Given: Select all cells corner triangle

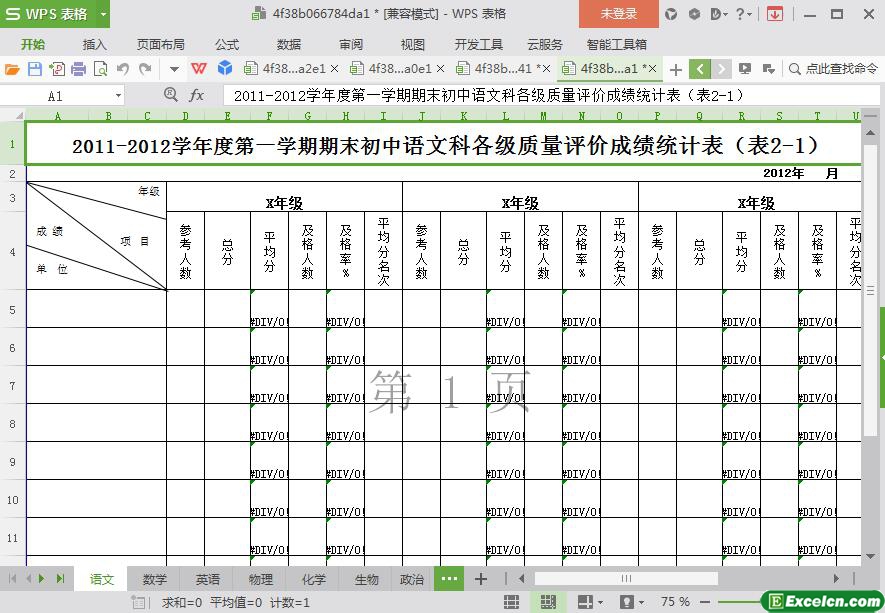Looking at the screenshot, I should coord(19,115).
